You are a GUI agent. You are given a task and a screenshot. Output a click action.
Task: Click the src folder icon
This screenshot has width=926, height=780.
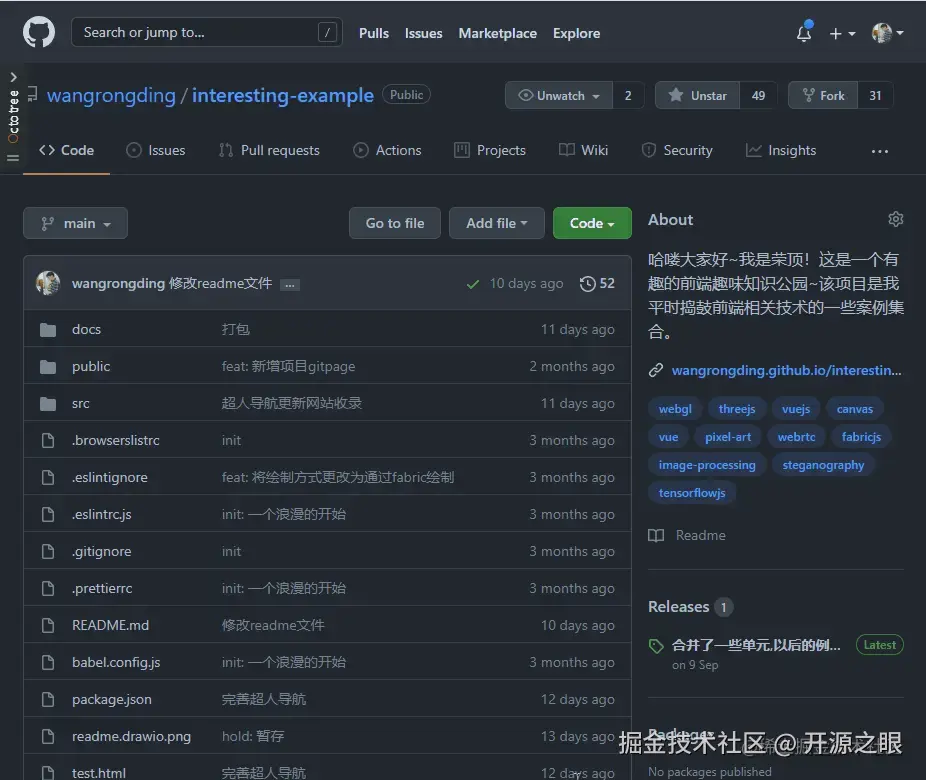point(48,404)
